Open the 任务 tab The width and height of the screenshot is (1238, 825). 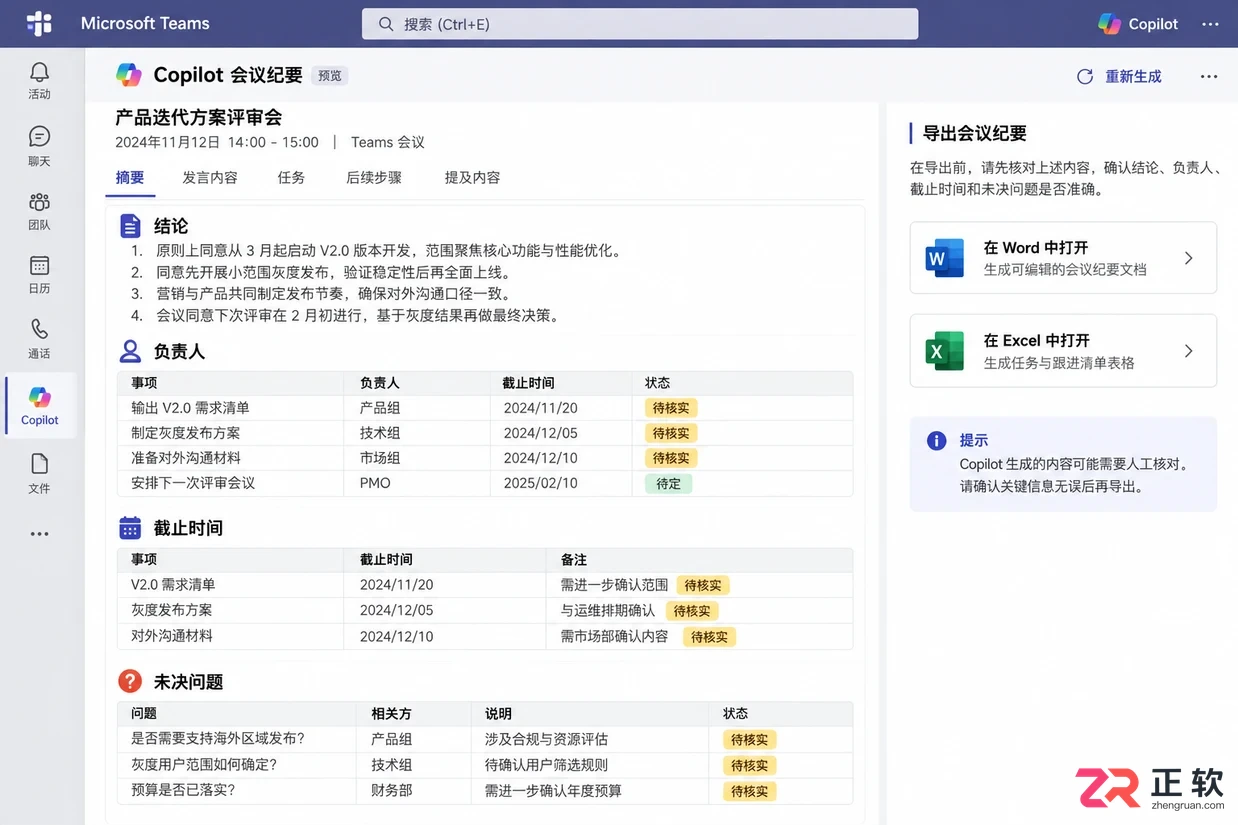(291, 177)
